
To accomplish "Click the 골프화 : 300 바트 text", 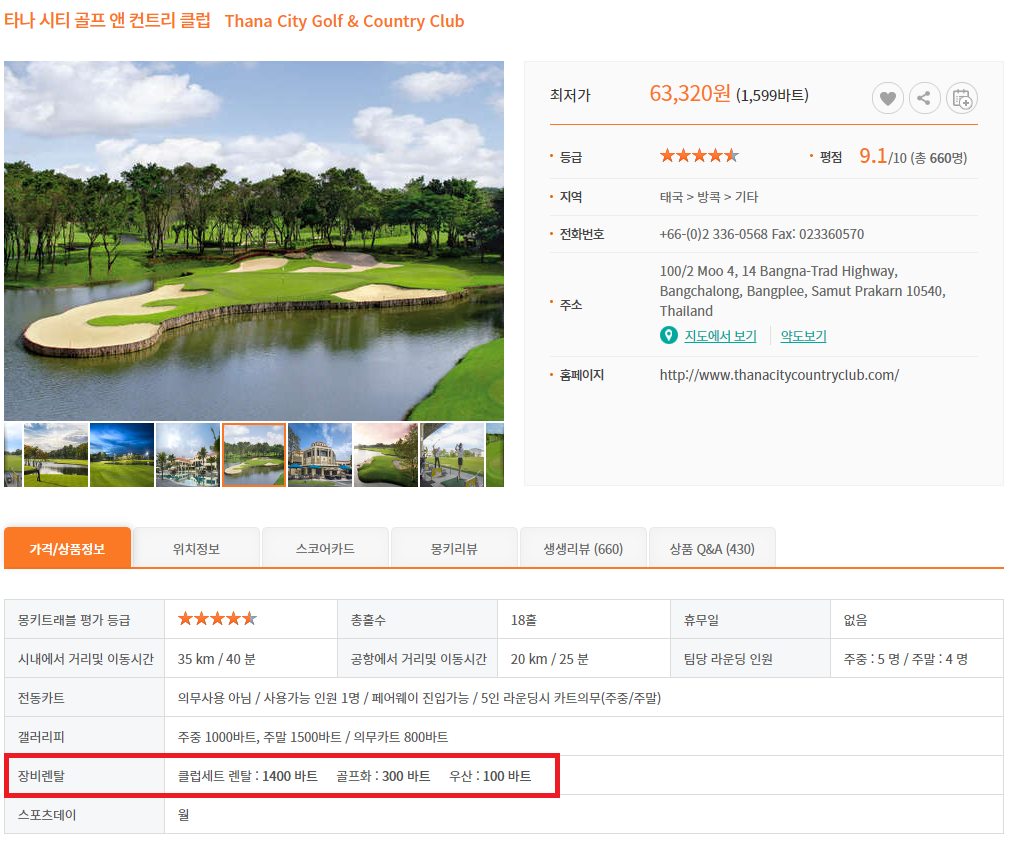I will pos(383,776).
